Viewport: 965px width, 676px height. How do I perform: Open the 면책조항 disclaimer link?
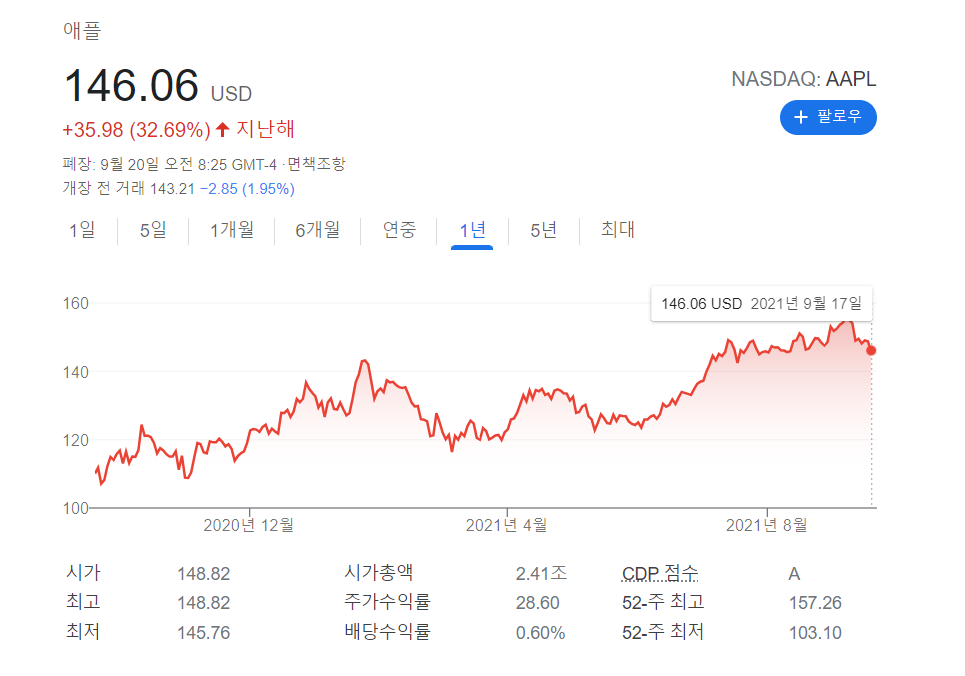[316, 164]
